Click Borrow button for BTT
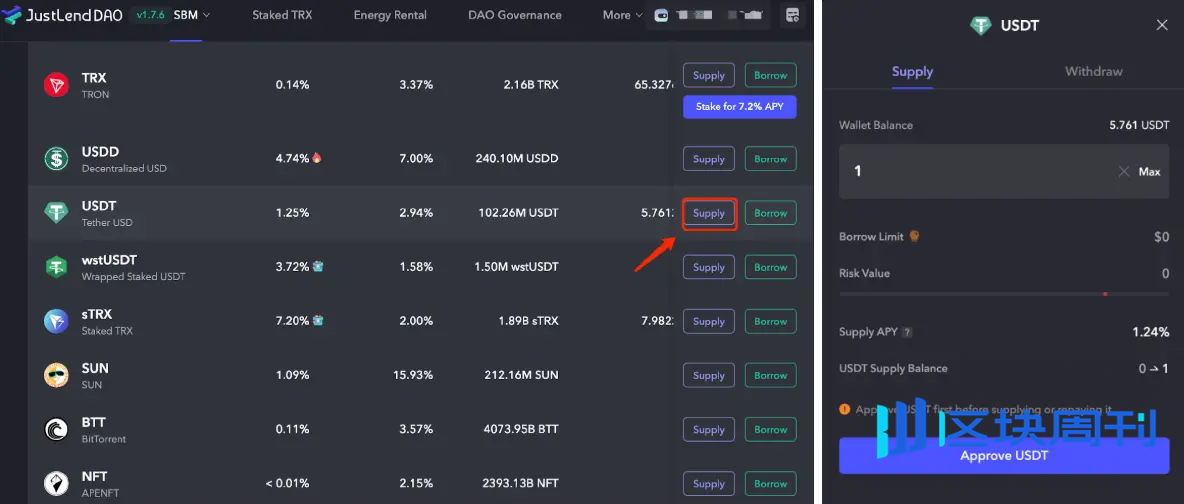 (771, 429)
